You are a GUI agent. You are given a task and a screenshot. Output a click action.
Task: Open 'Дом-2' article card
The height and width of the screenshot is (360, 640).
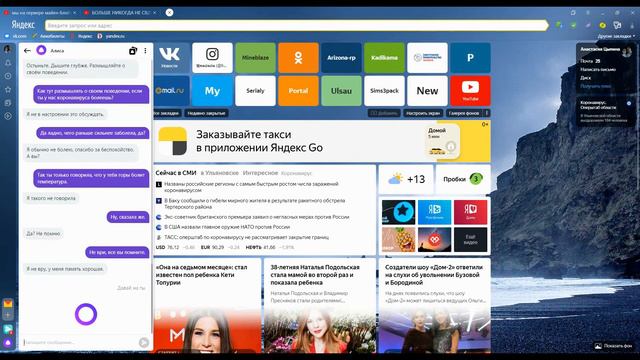(x=434, y=305)
